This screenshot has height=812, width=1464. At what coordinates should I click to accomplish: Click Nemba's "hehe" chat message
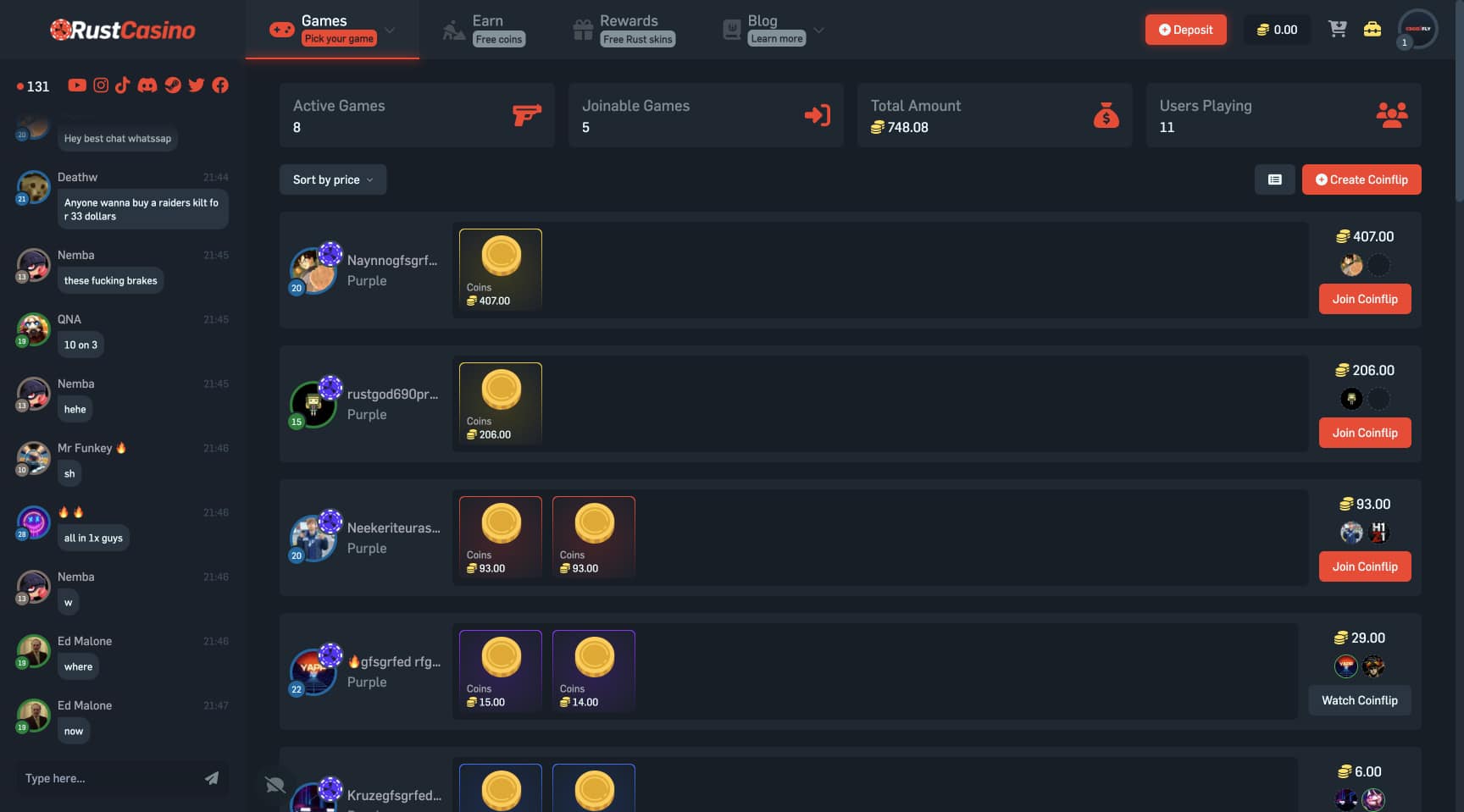[x=75, y=409]
